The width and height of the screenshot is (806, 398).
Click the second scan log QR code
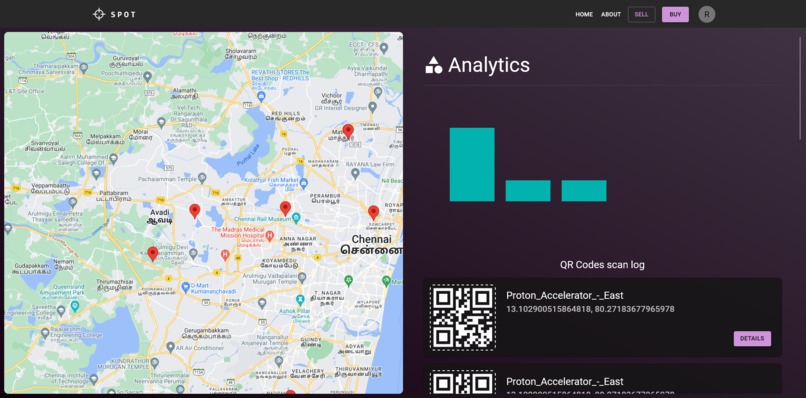tap(463, 383)
